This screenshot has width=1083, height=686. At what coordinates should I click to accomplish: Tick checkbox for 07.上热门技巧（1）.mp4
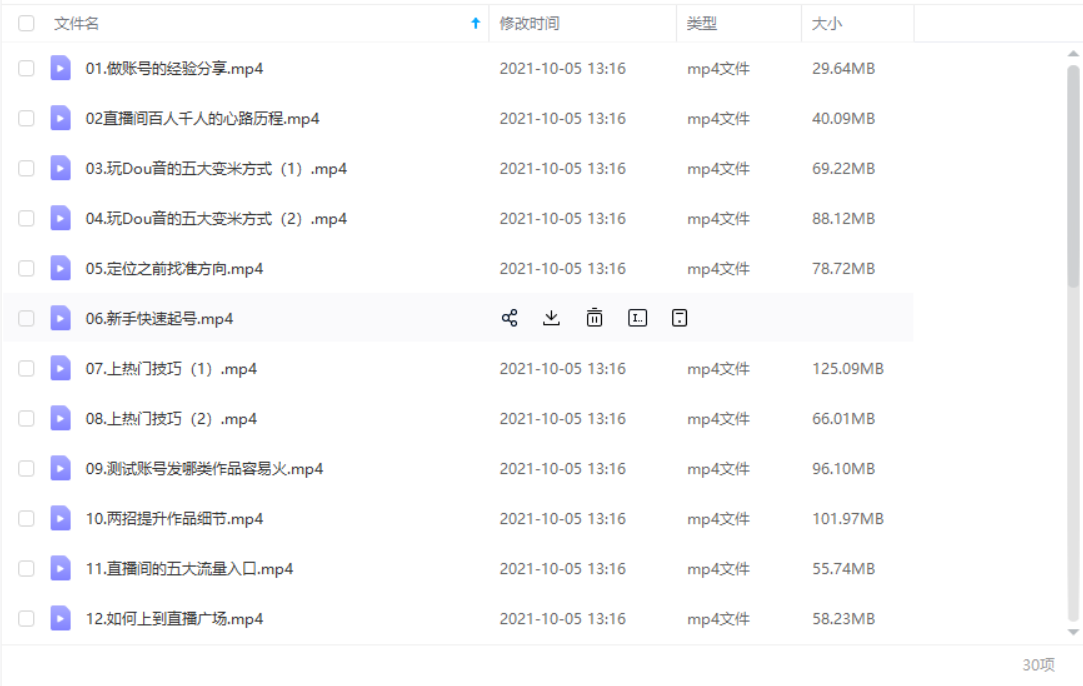26,368
